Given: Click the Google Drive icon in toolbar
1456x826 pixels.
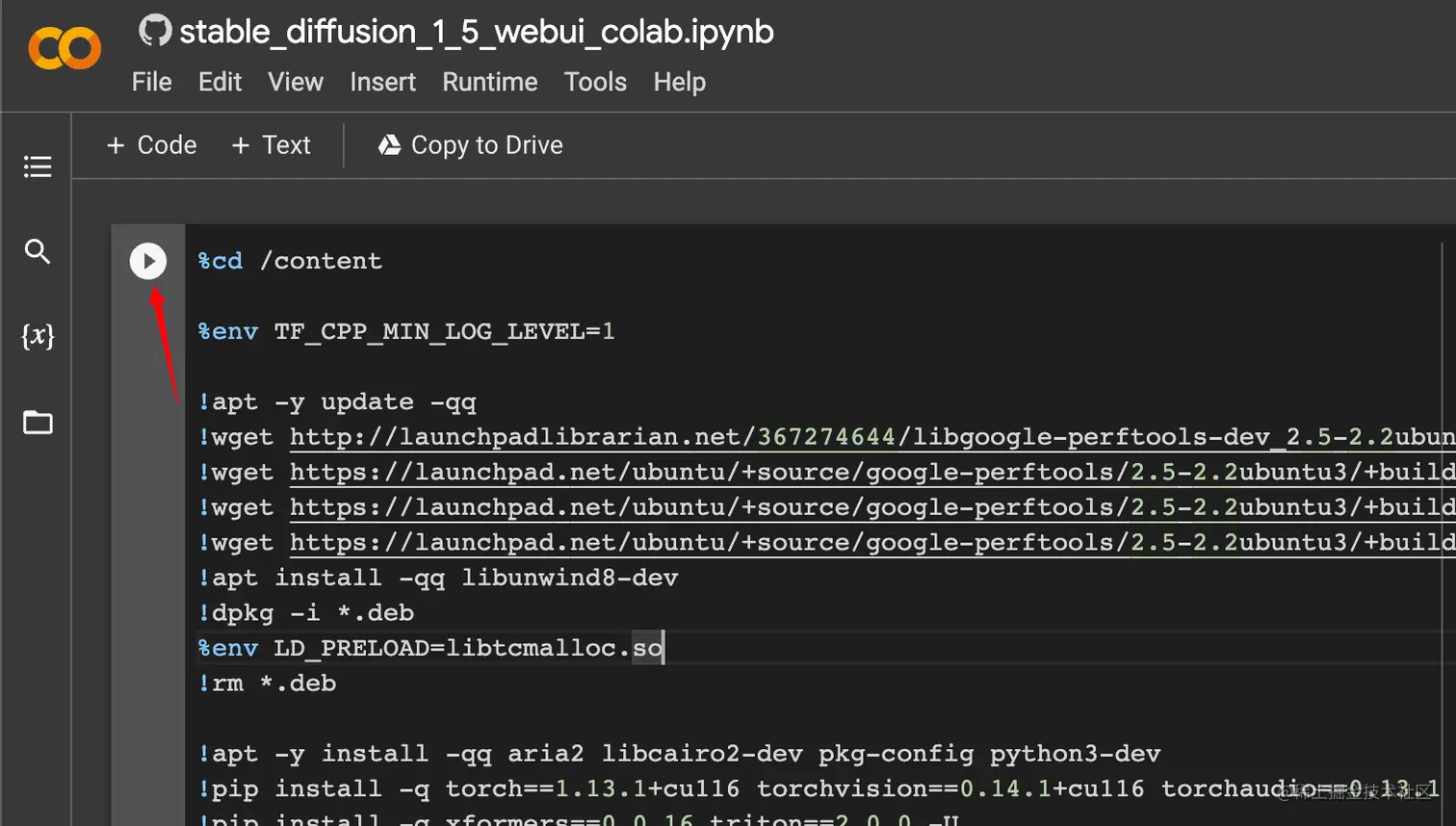Looking at the screenshot, I should tap(389, 144).
